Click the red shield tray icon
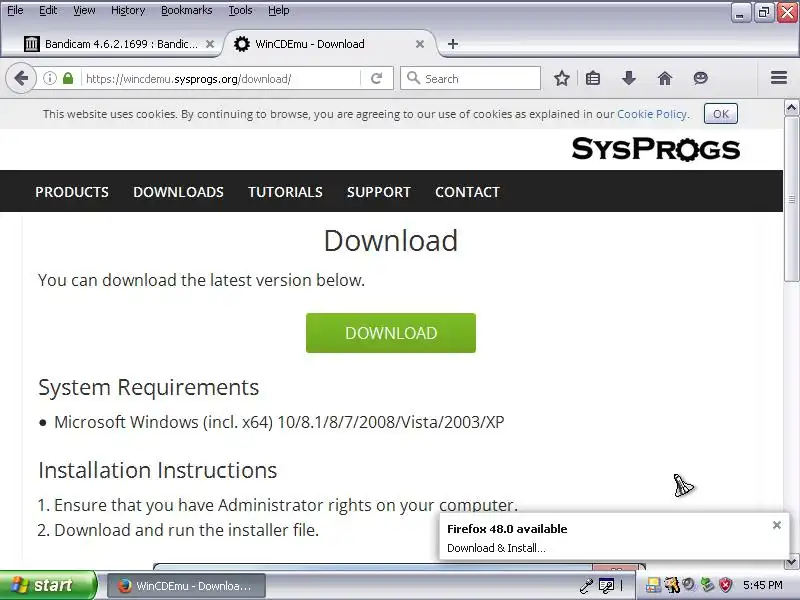Screen dimensions: 800x600 point(725,585)
